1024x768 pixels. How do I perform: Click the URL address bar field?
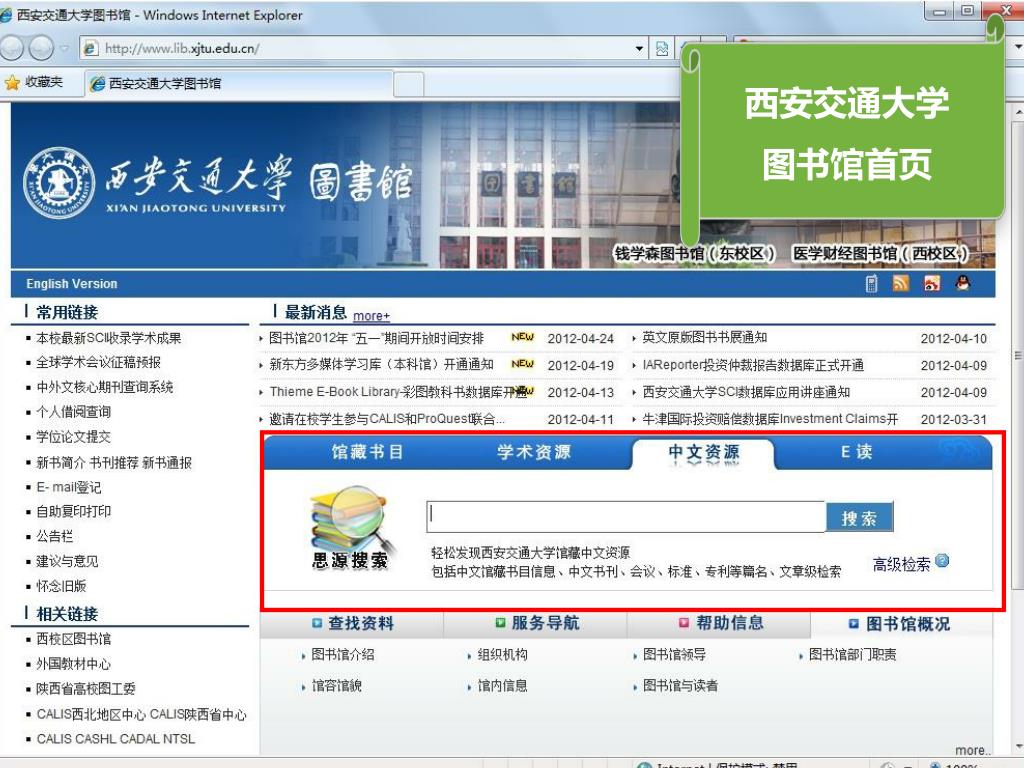point(362,48)
